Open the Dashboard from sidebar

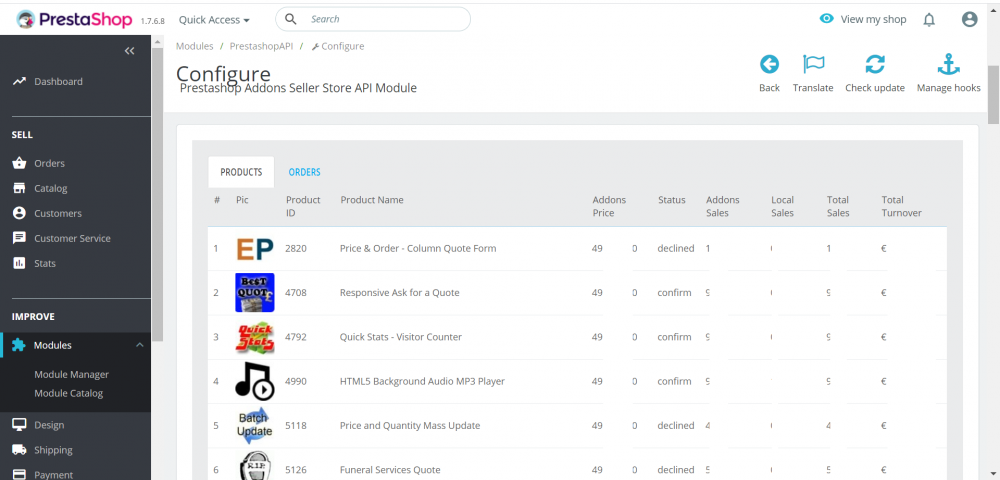pos(58,81)
